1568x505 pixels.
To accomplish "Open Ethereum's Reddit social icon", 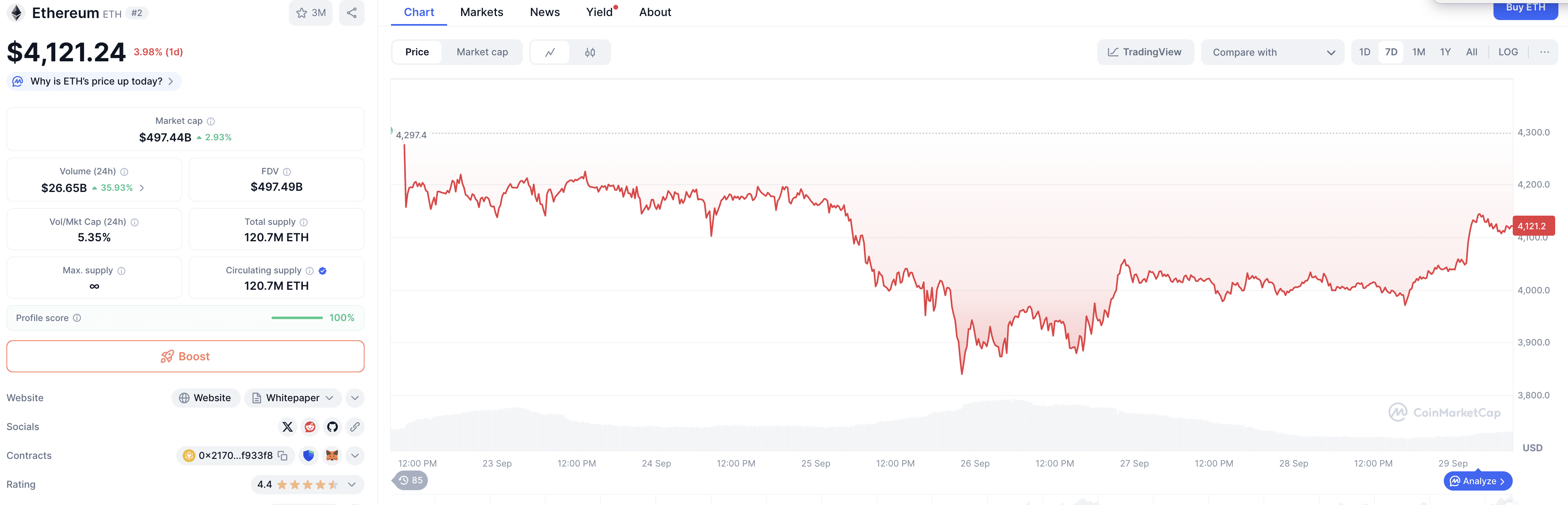I will (x=310, y=426).
